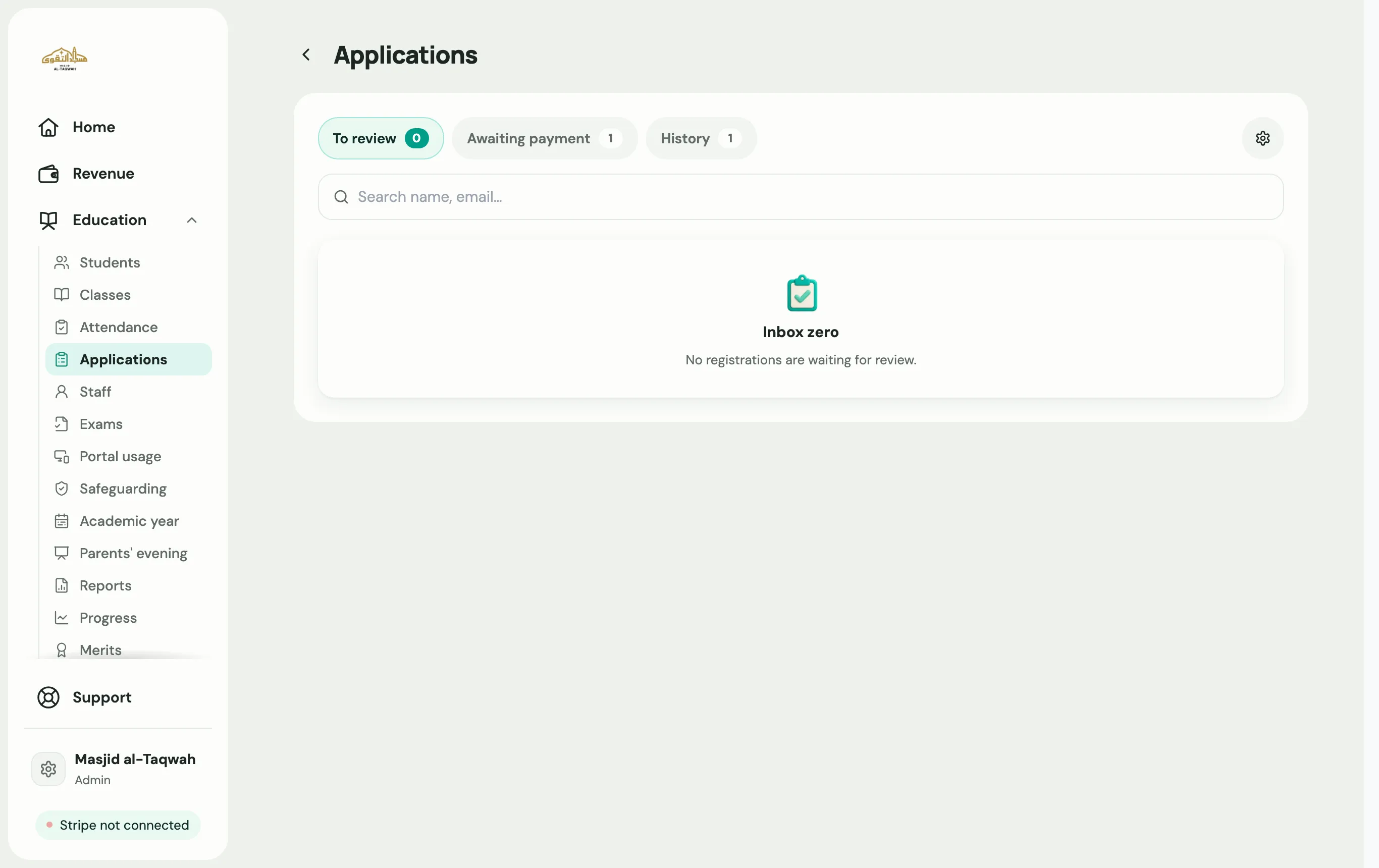Viewport: 1379px width, 868px height.
Task: Open Merits in sidebar
Action: [x=128, y=650]
